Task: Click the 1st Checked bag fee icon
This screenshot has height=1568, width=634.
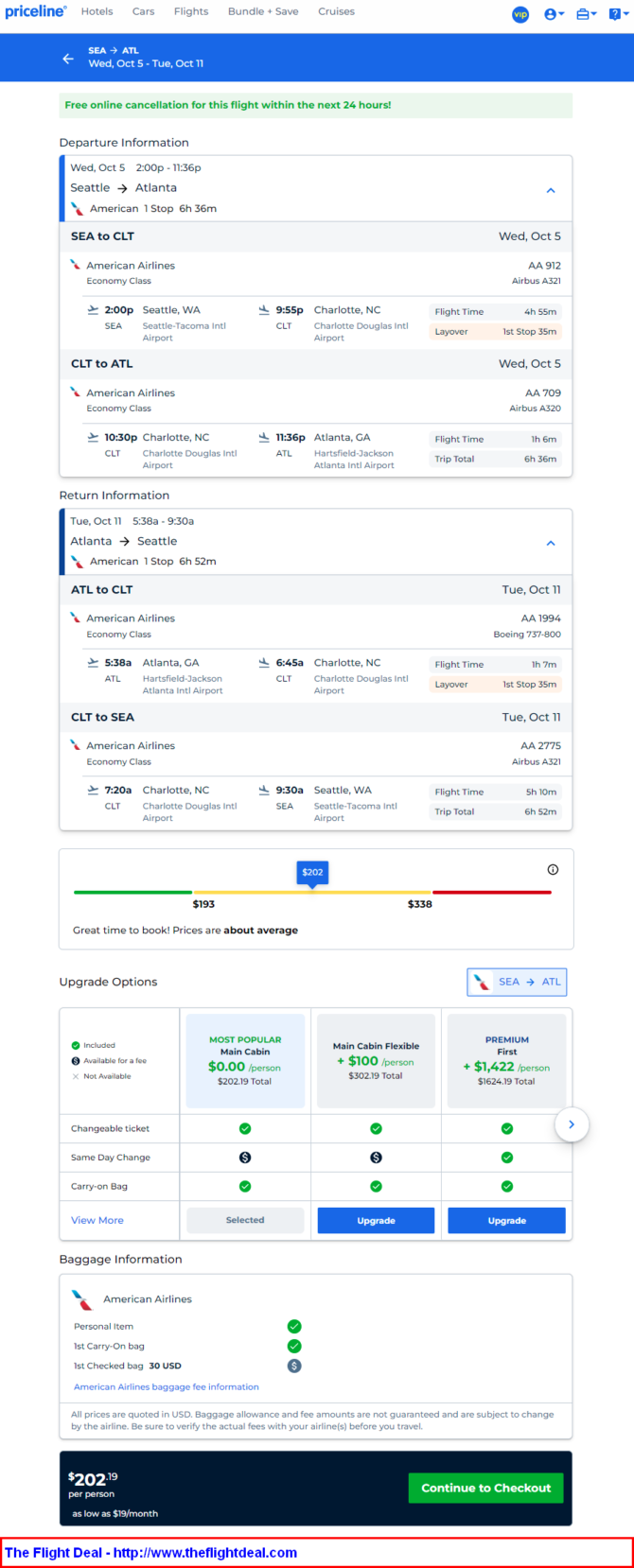Action: tap(294, 1366)
